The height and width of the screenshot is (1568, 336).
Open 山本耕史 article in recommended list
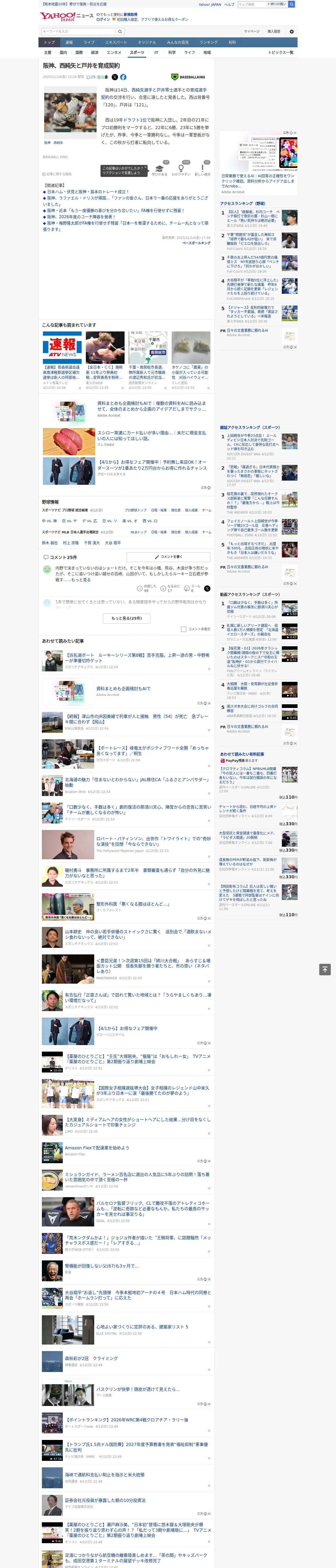click(138, 934)
